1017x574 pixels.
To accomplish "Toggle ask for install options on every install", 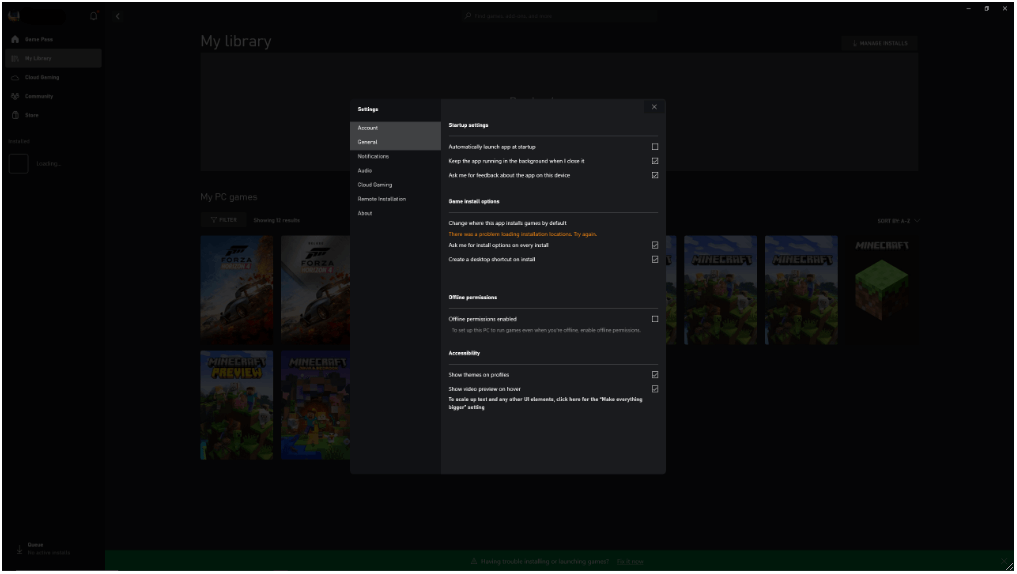I will click(x=655, y=245).
